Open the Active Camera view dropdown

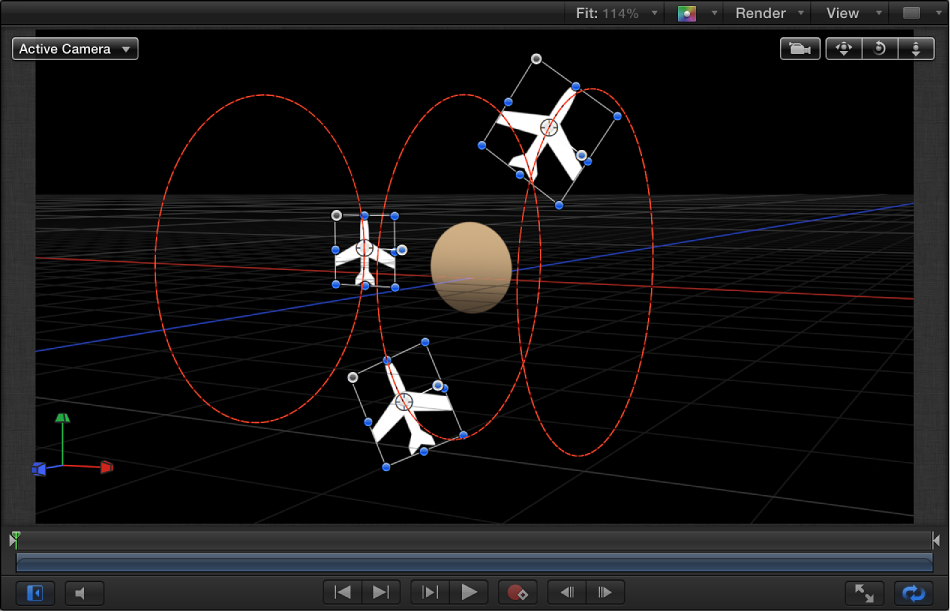point(74,48)
